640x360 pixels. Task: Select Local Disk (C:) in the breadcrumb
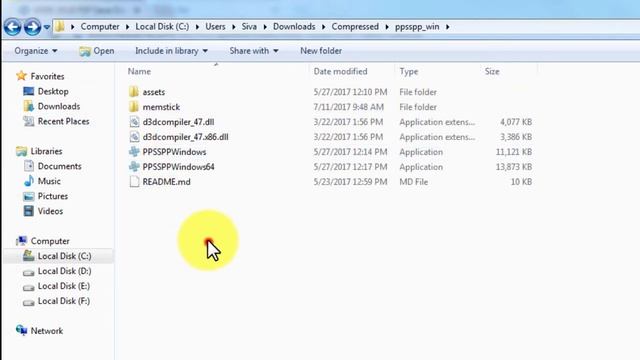pyautogui.click(x=162, y=27)
